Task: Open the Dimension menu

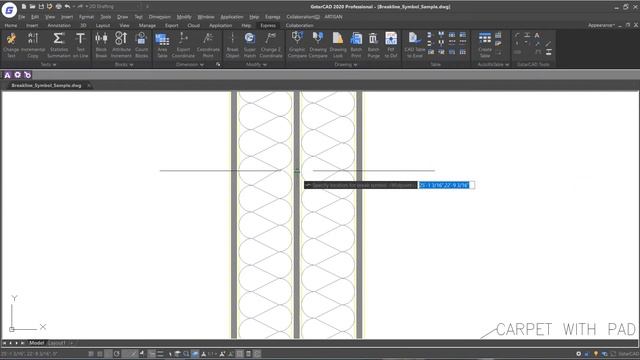Action: click(x=160, y=17)
